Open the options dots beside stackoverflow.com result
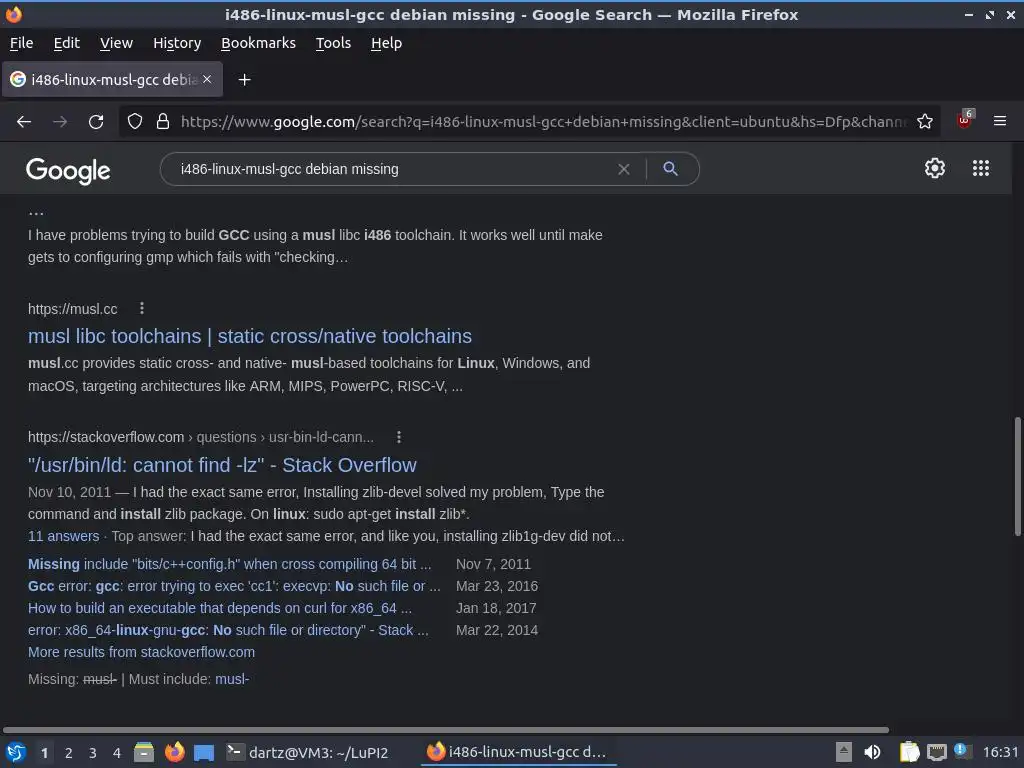This screenshot has width=1024, height=768. [x=399, y=437]
